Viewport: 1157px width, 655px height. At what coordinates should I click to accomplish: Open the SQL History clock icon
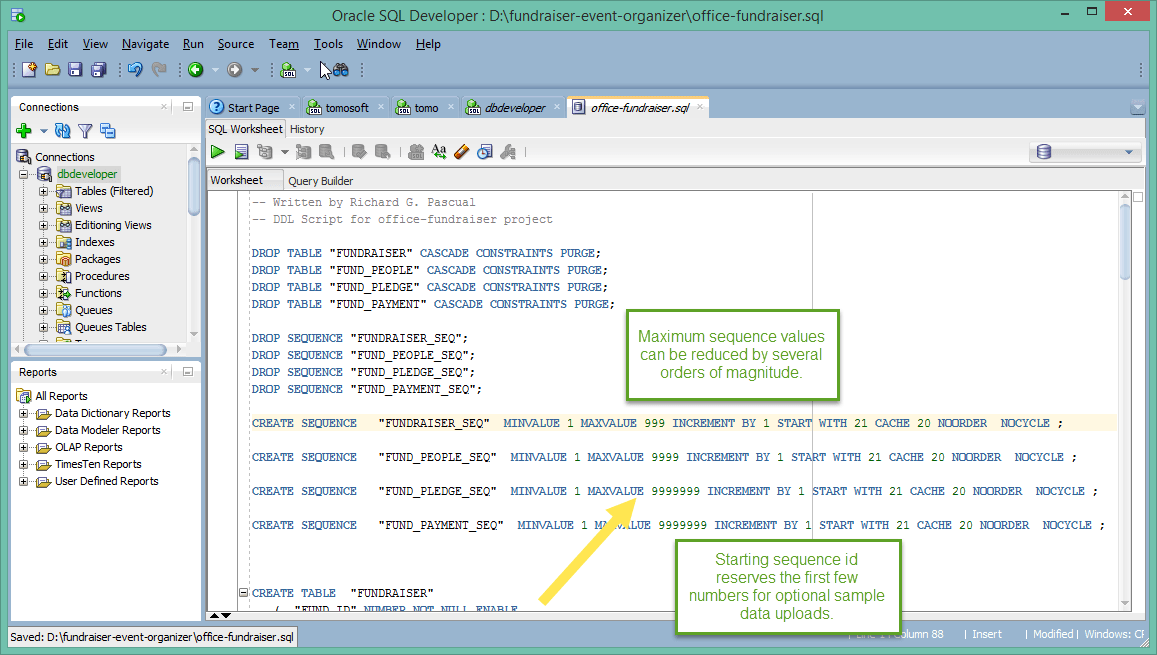pos(485,152)
